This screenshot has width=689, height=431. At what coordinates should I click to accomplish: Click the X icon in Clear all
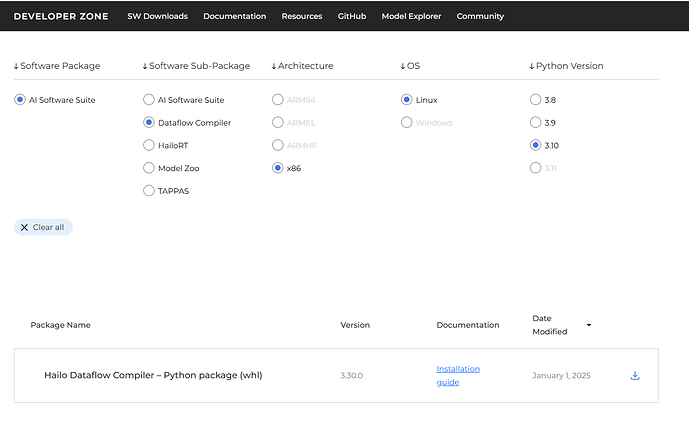24,227
